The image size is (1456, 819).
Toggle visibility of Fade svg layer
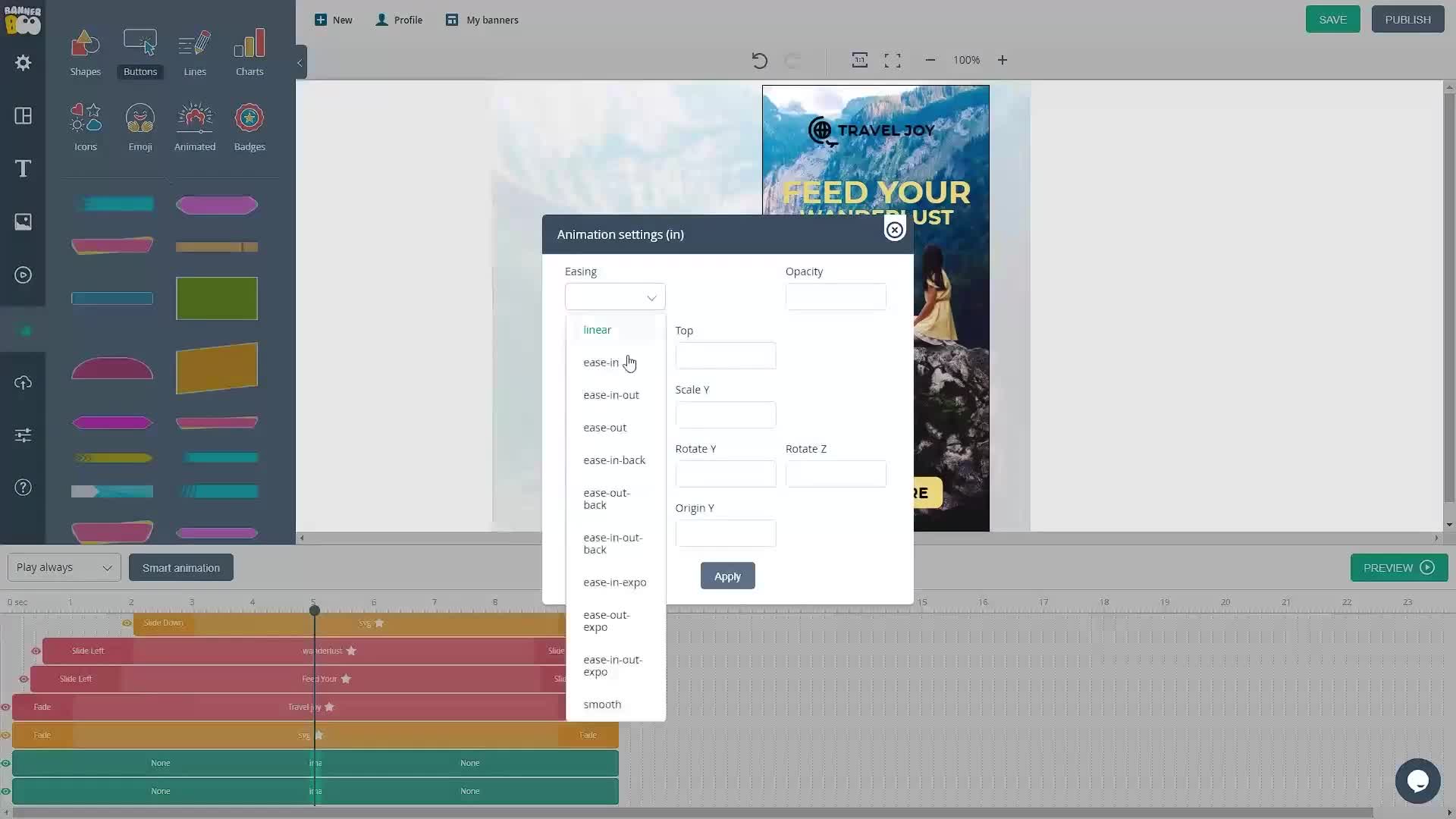(x=5, y=736)
